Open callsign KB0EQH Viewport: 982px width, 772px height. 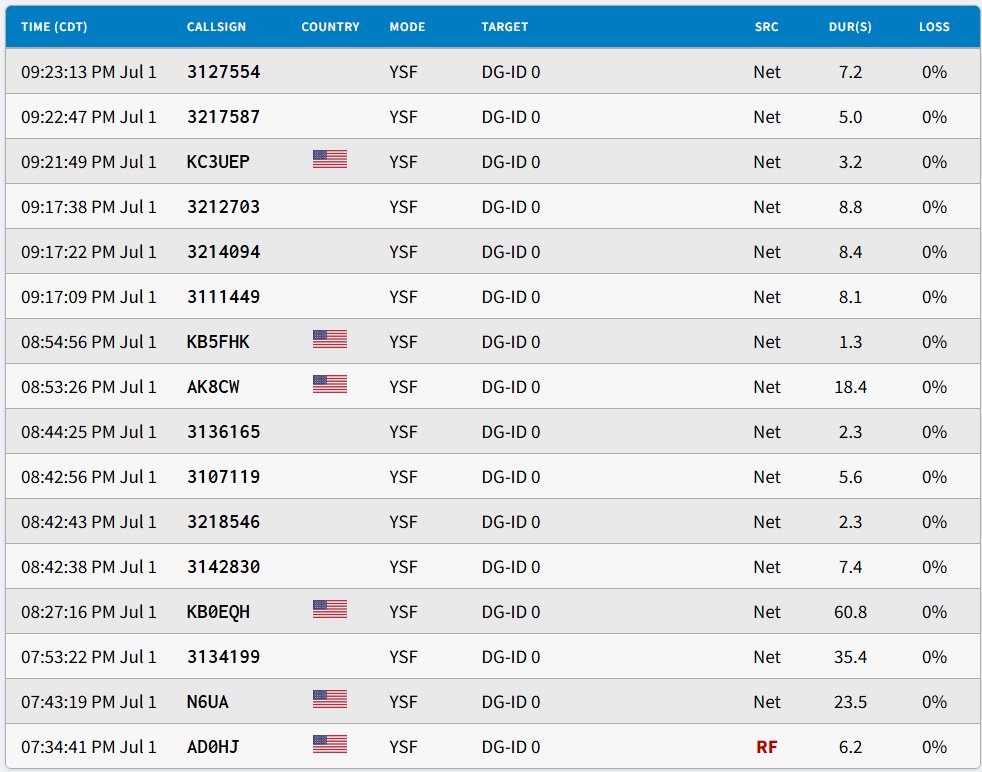pos(218,612)
